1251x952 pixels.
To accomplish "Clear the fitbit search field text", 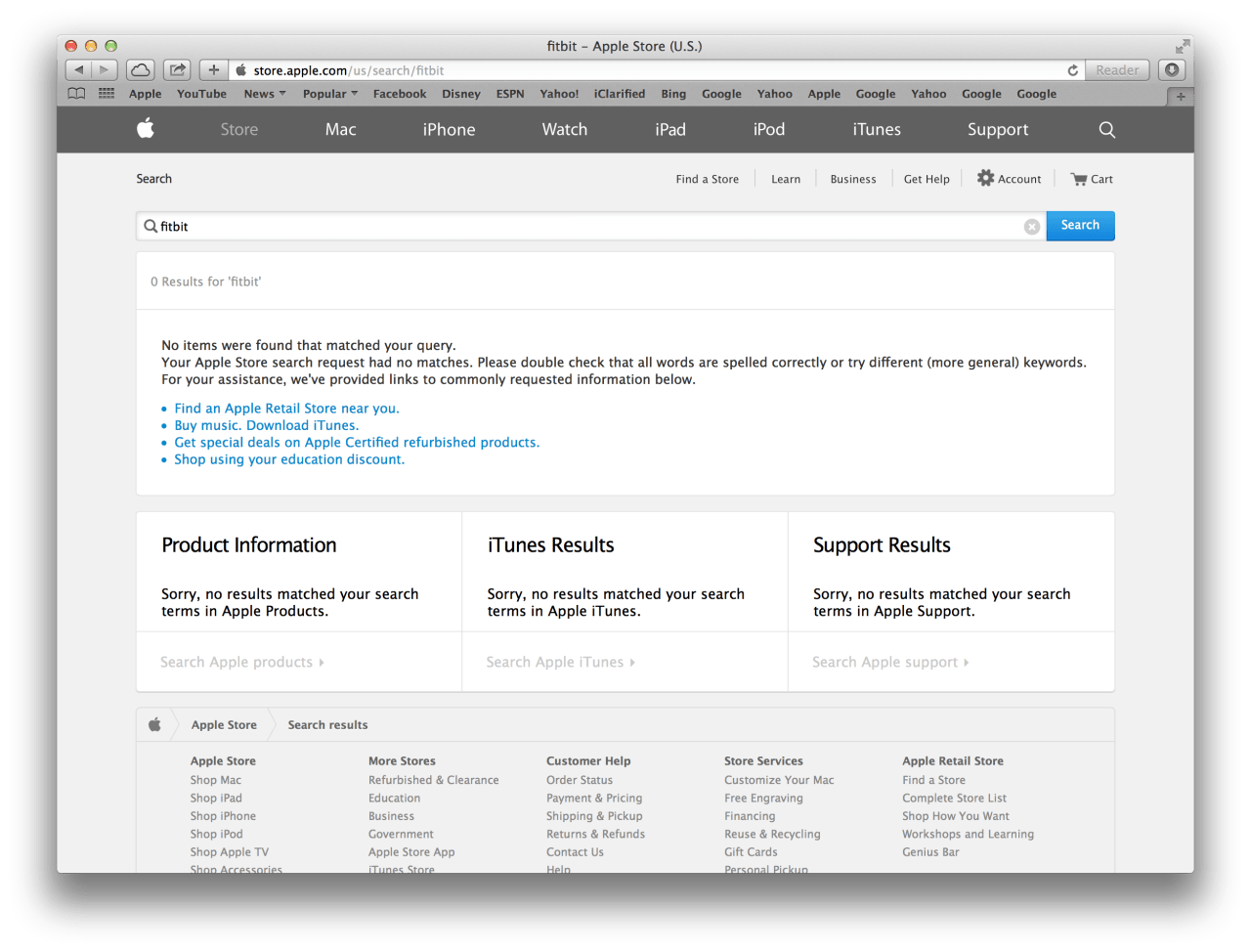I will tap(1031, 227).
